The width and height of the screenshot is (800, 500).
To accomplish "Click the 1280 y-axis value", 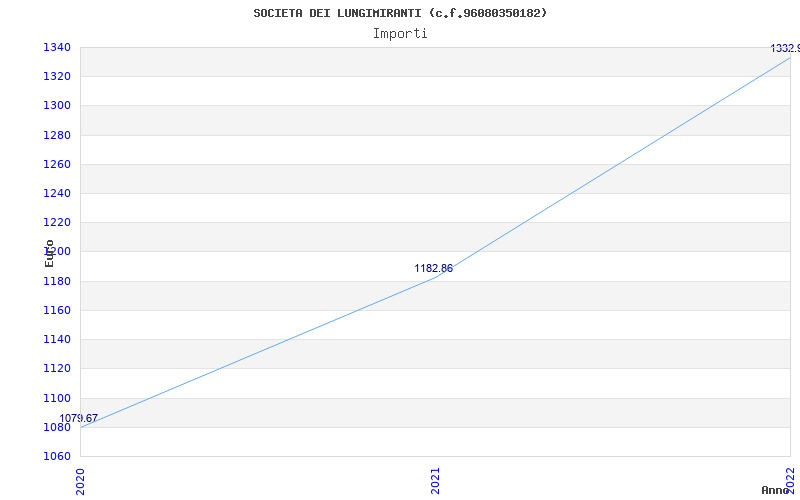I will [x=57, y=135].
